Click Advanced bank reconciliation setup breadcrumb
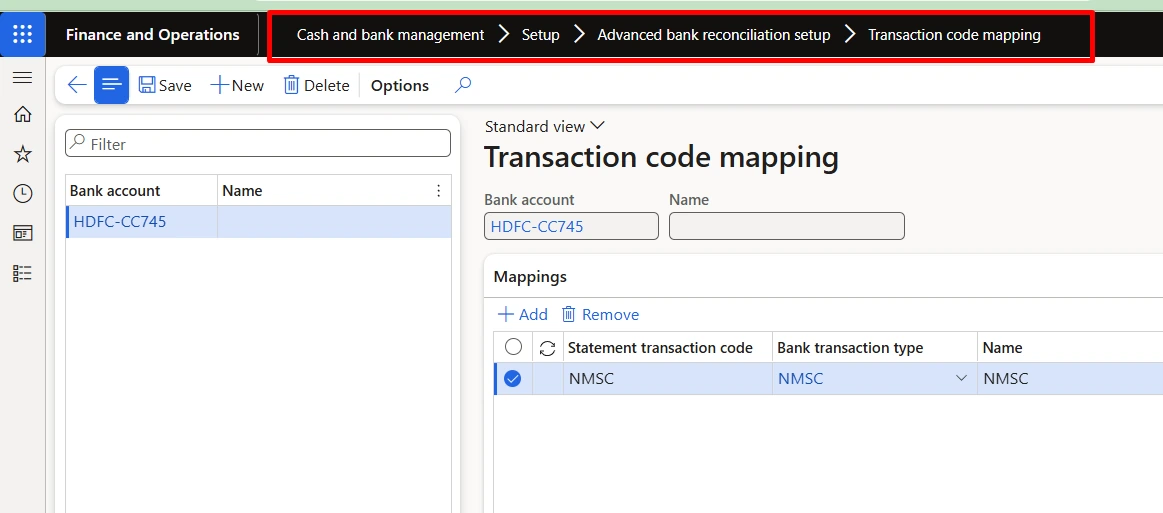The width and height of the screenshot is (1163, 513). pyautogui.click(x=714, y=35)
